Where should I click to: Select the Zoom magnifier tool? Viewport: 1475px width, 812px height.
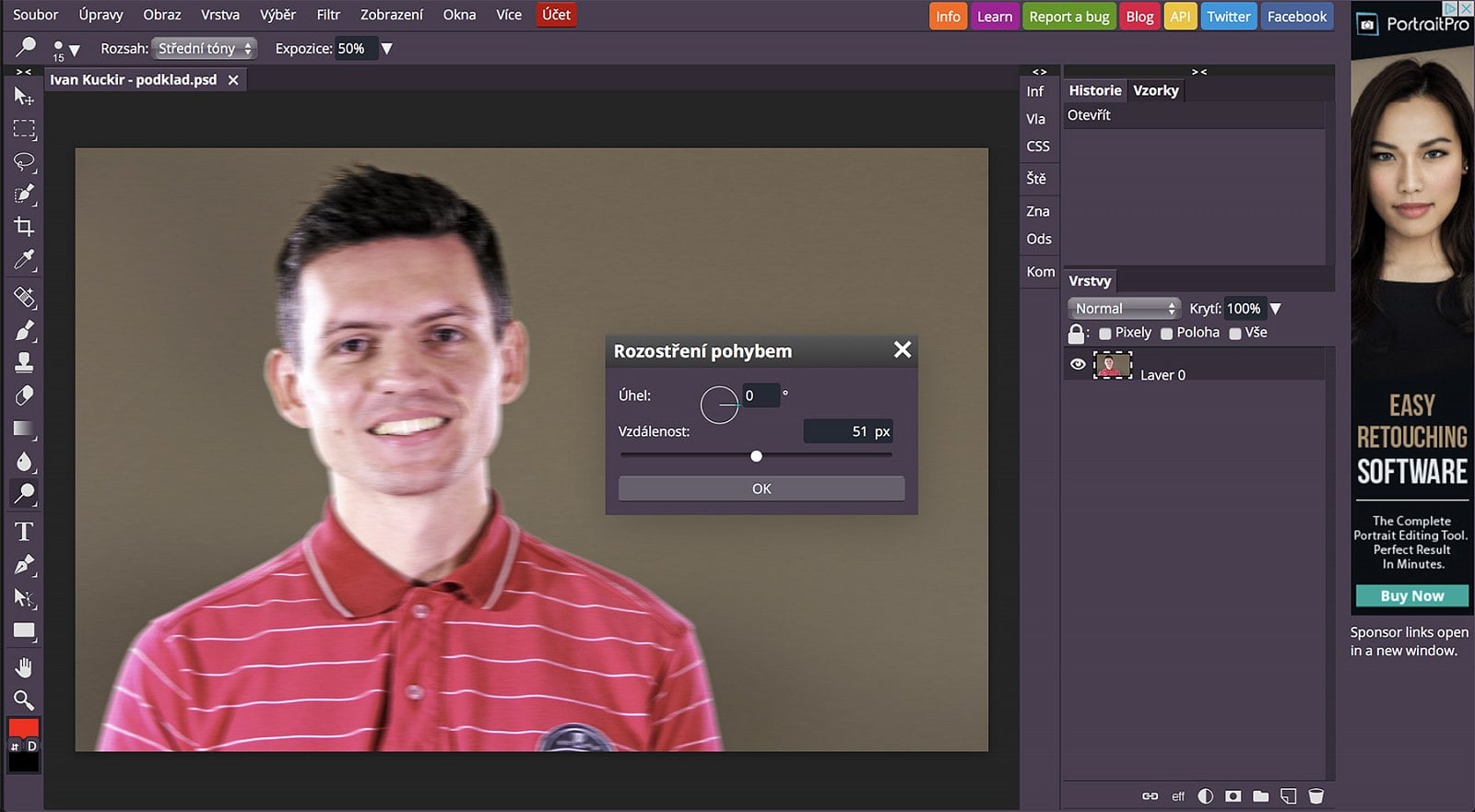click(x=24, y=700)
